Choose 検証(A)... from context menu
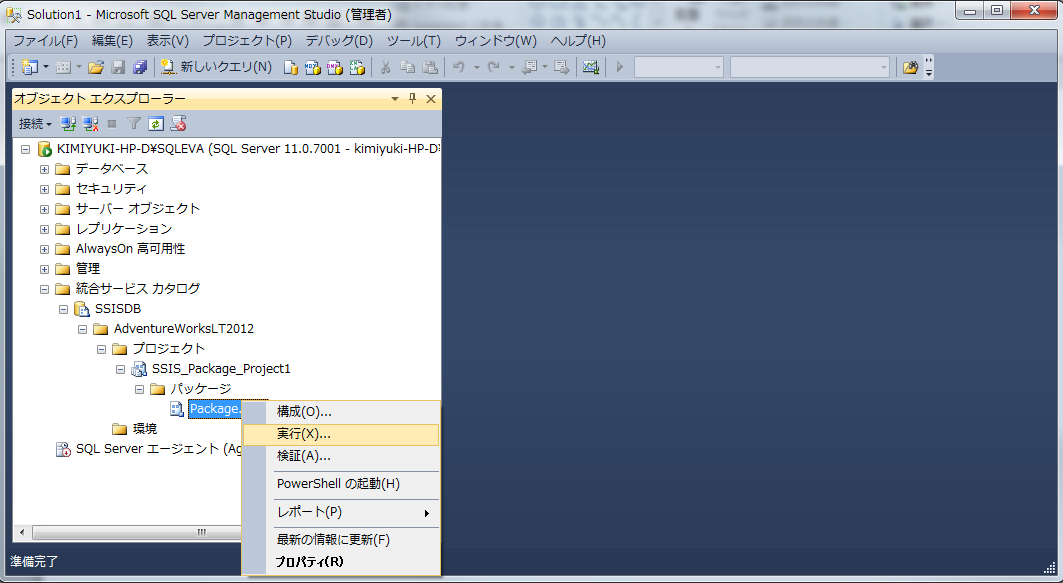This screenshot has width=1063, height=583. click(x=341, y=456)
